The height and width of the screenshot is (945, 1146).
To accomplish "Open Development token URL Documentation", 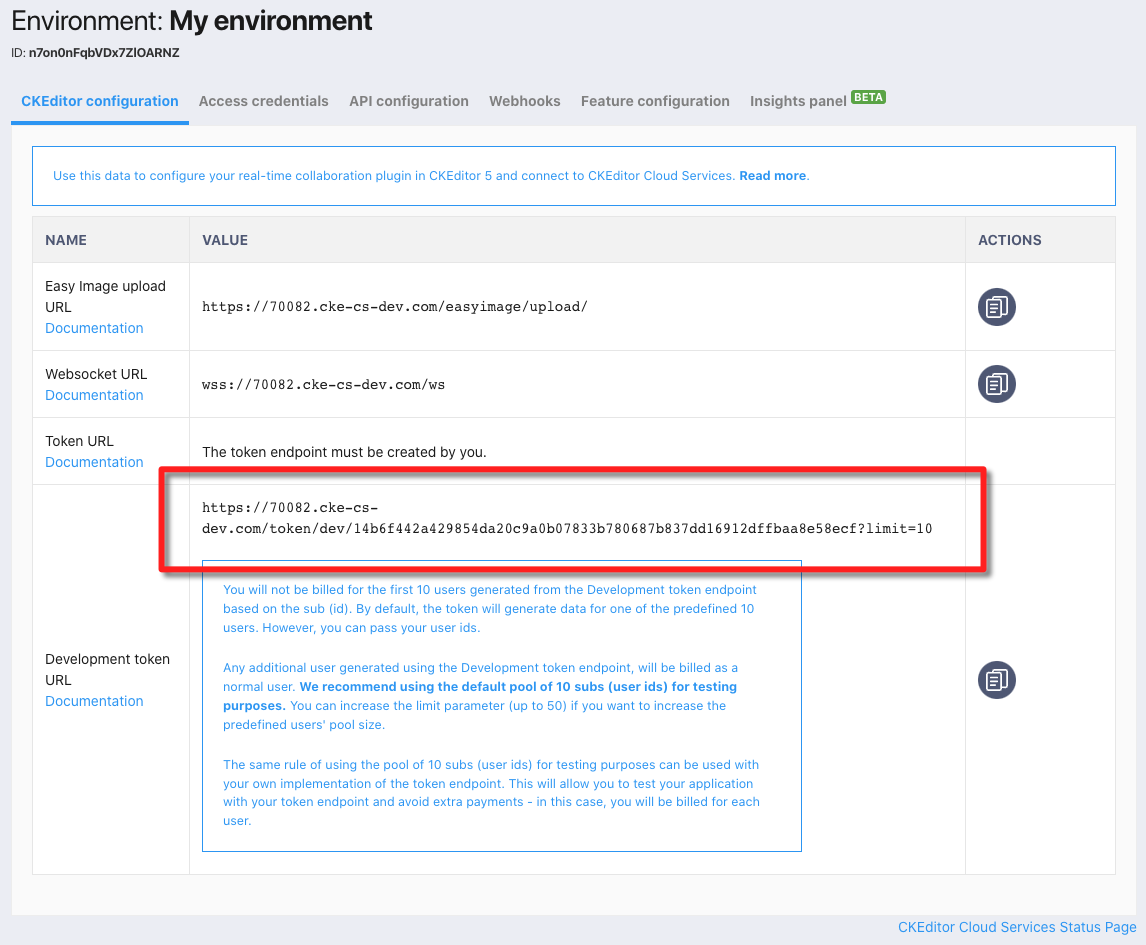I will [x=94, y=701].
